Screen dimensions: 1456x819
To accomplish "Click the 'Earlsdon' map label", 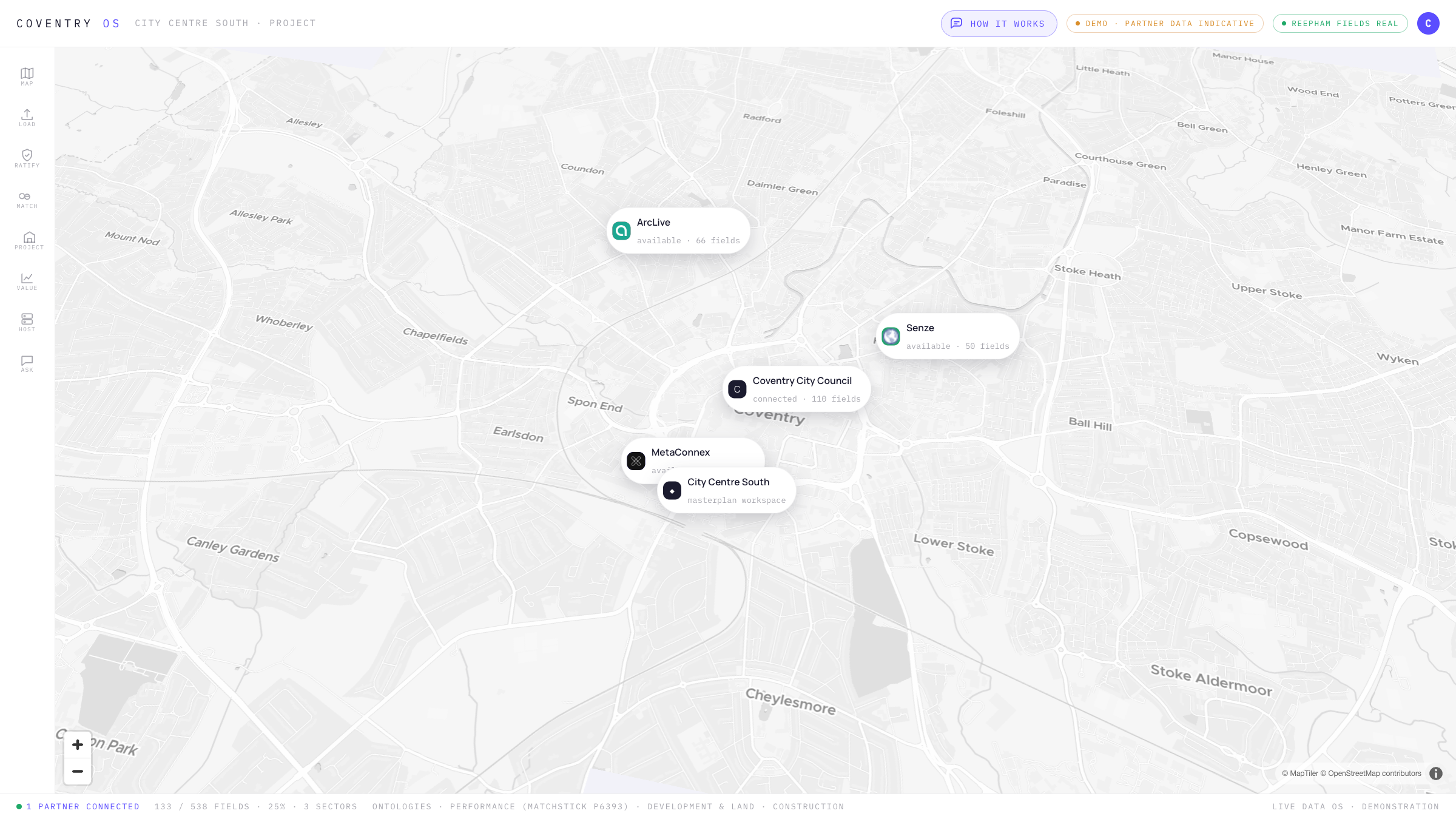I will [518, 434].
